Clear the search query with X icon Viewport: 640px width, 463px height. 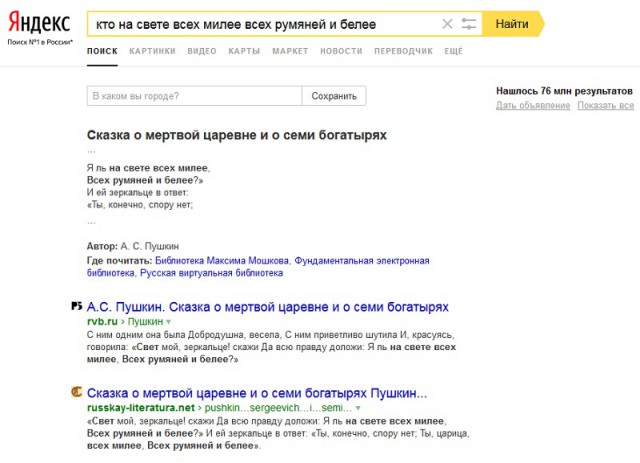click(447, 24)
